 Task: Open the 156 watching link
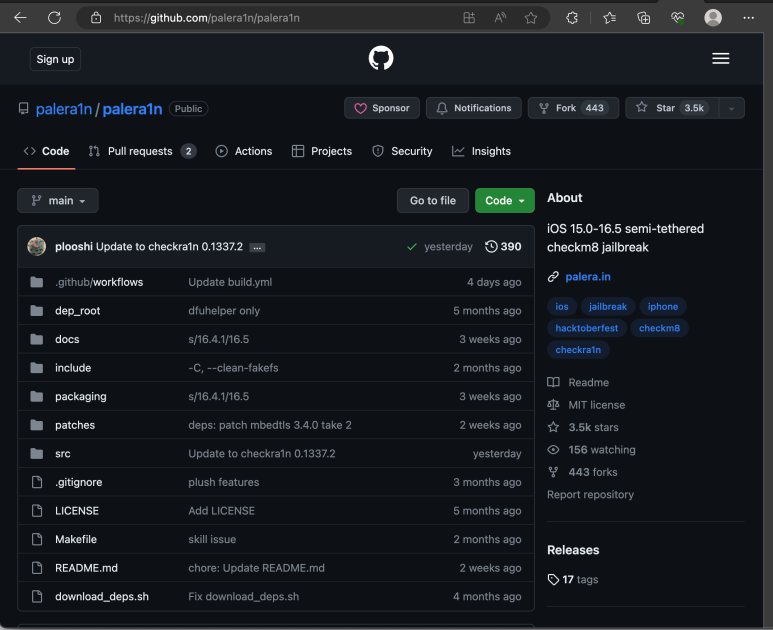591,450
